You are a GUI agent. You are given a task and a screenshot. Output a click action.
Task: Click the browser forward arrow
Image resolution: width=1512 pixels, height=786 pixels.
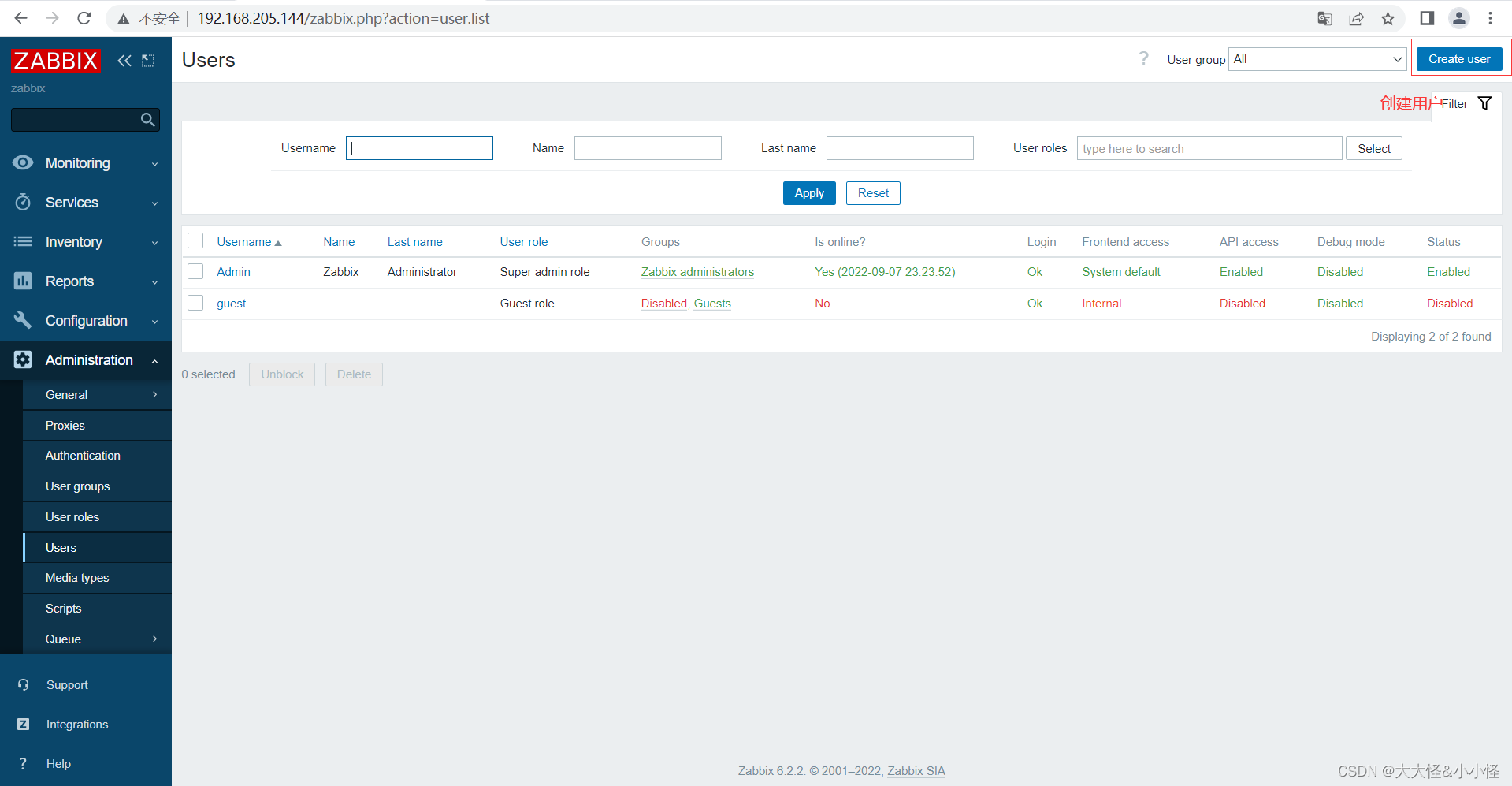53,18
